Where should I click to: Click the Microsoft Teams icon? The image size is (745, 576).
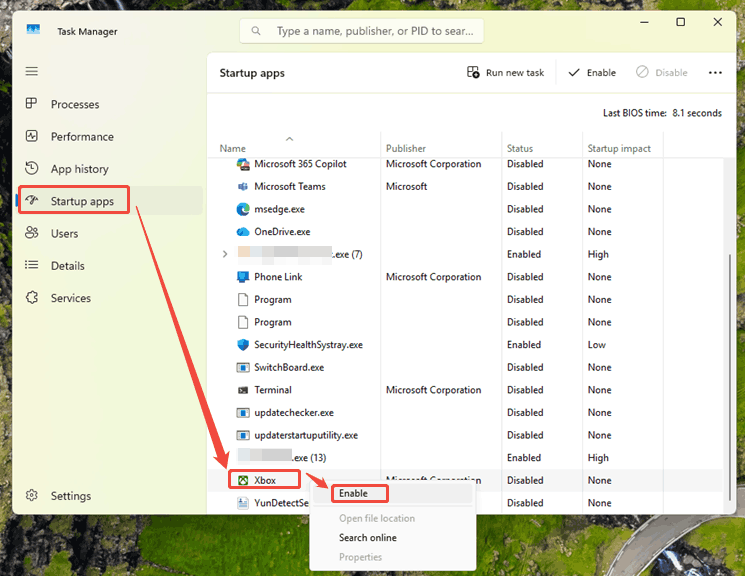(x=243, y=186)
